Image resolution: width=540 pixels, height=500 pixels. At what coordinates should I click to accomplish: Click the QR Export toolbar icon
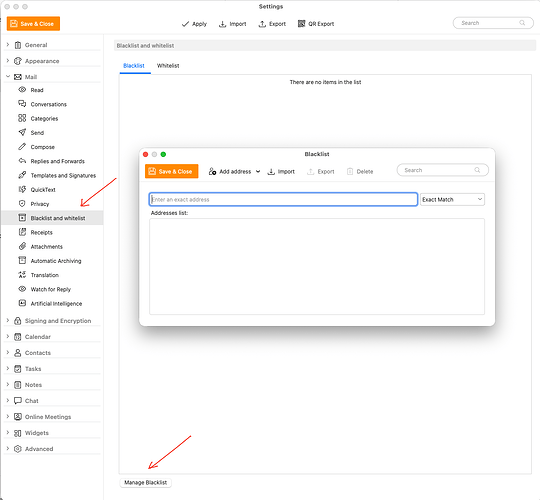point(301,23)
